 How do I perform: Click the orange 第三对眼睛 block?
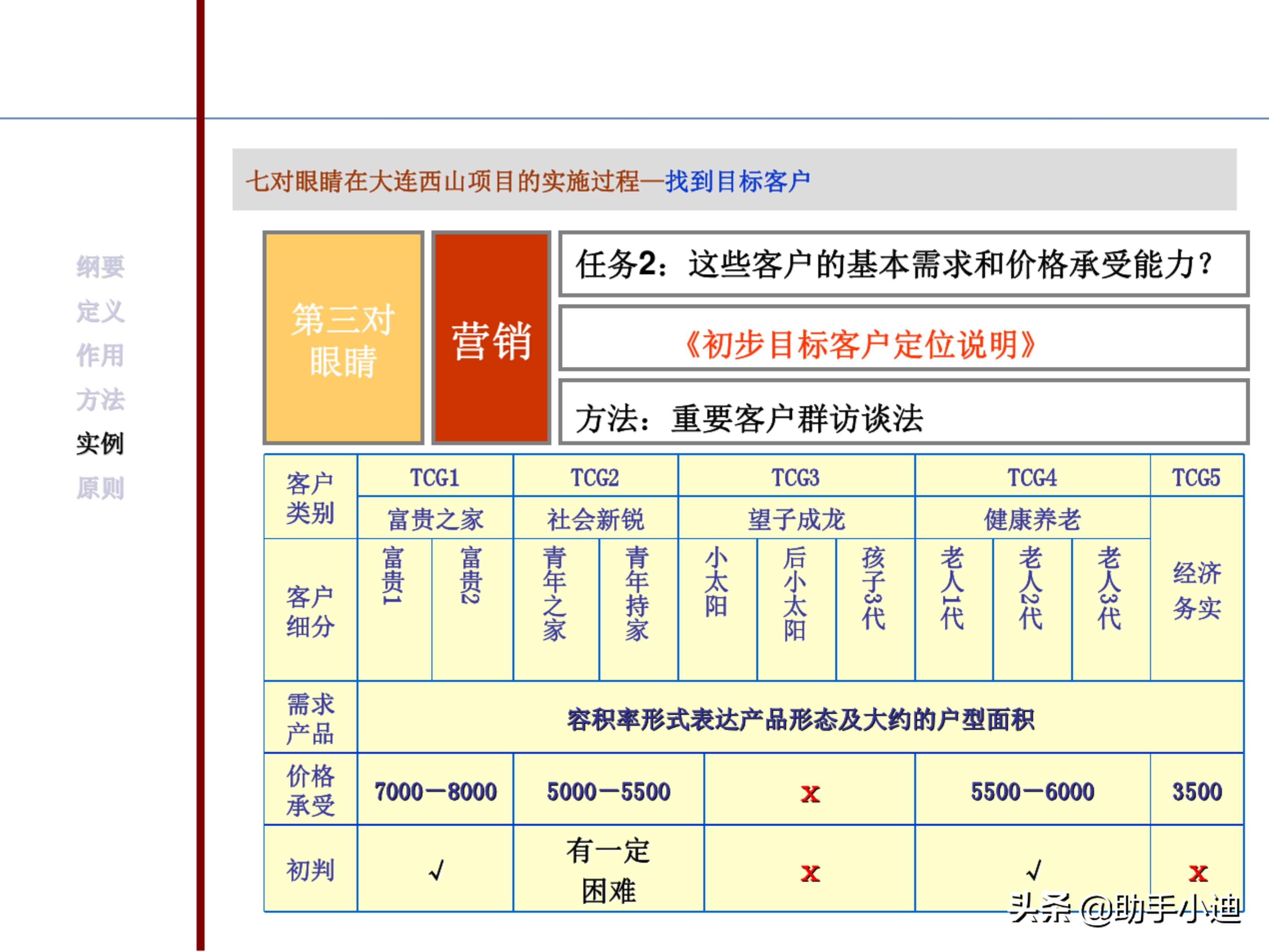coord(344,338)
